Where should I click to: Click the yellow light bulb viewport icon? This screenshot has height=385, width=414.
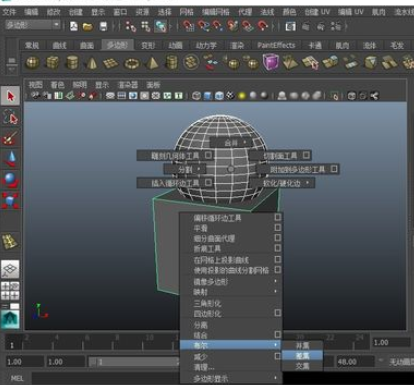[x=242, y=96]
